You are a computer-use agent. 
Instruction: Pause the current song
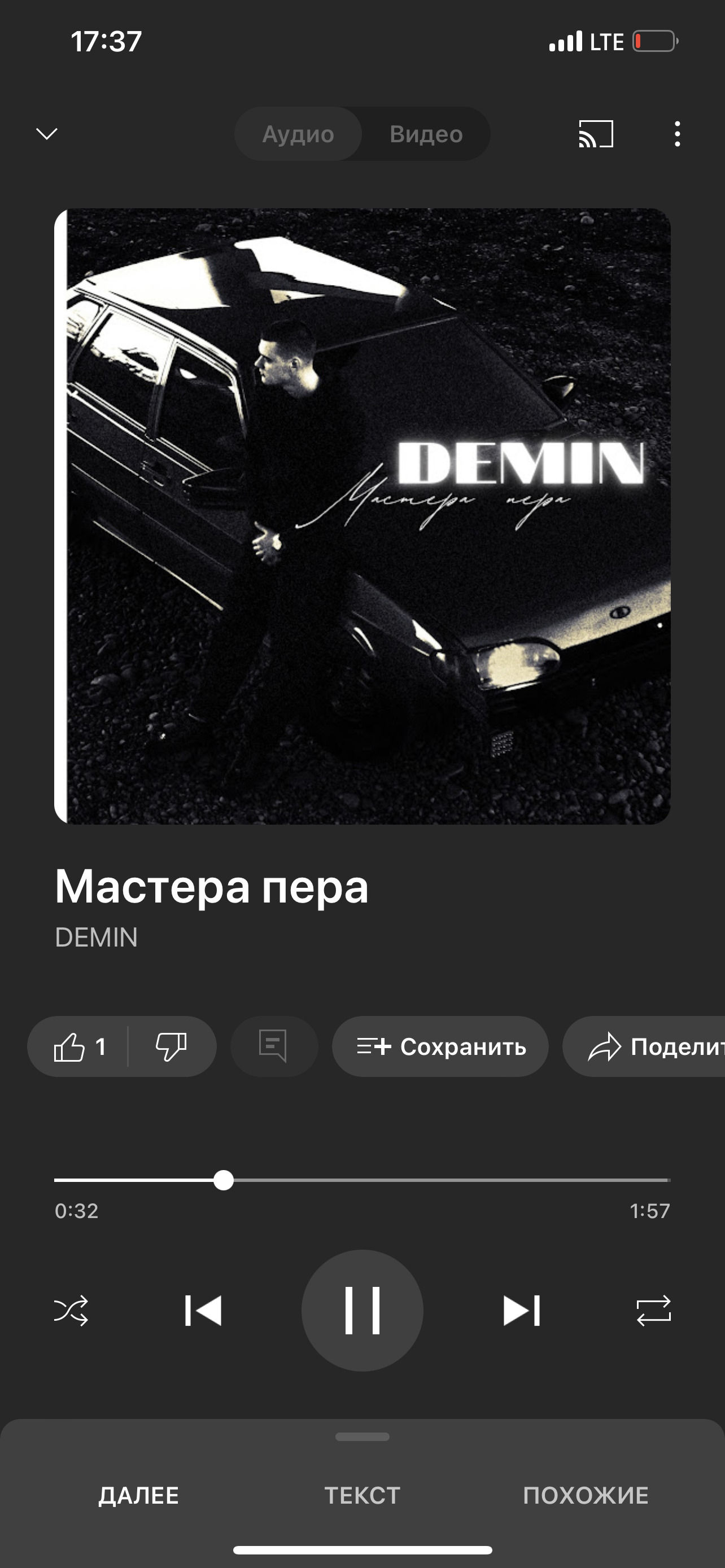pyautogui.click(x=362, y=1310)
